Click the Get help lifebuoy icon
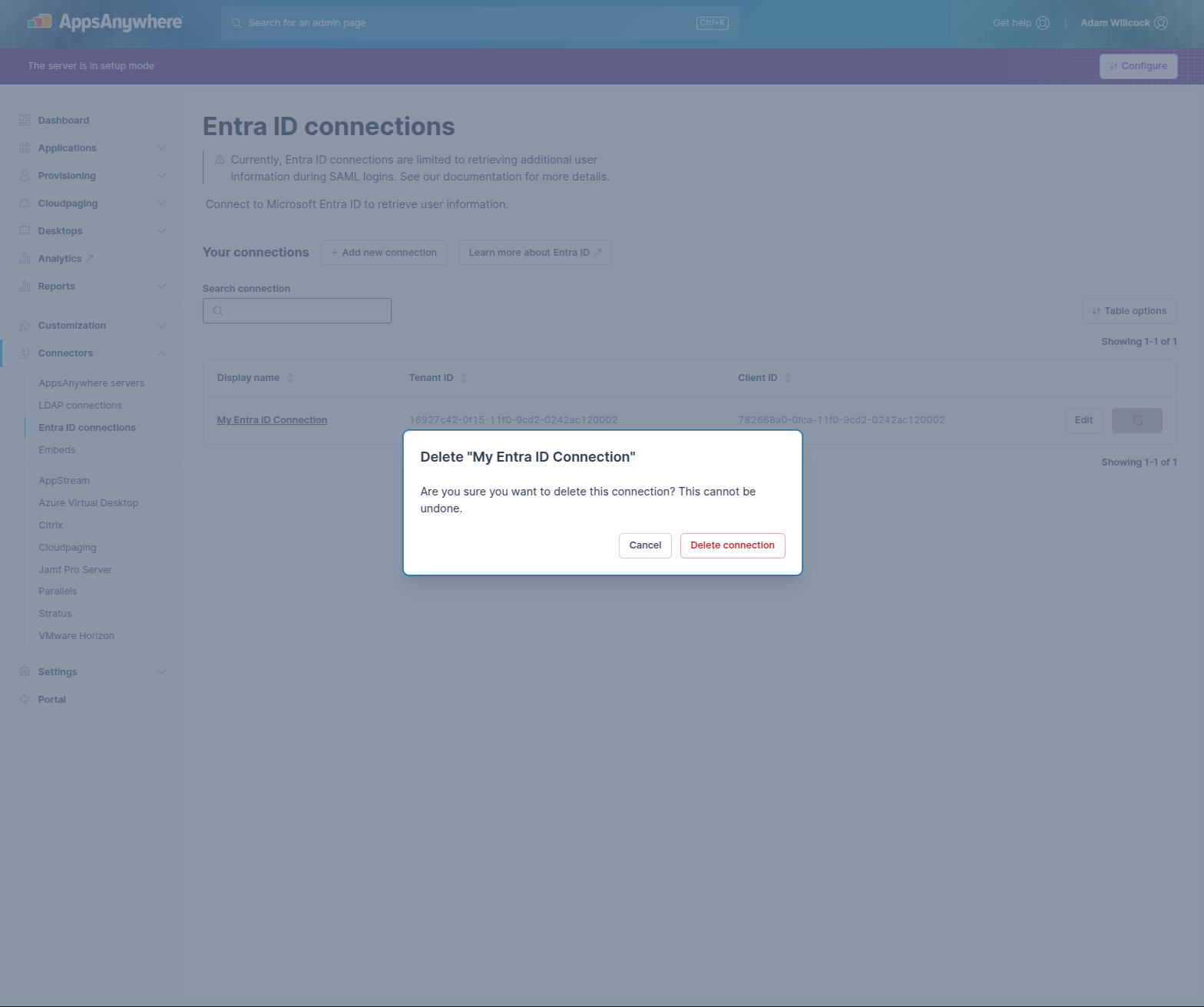1204x1007 pixels. (x=1043, y=23)
